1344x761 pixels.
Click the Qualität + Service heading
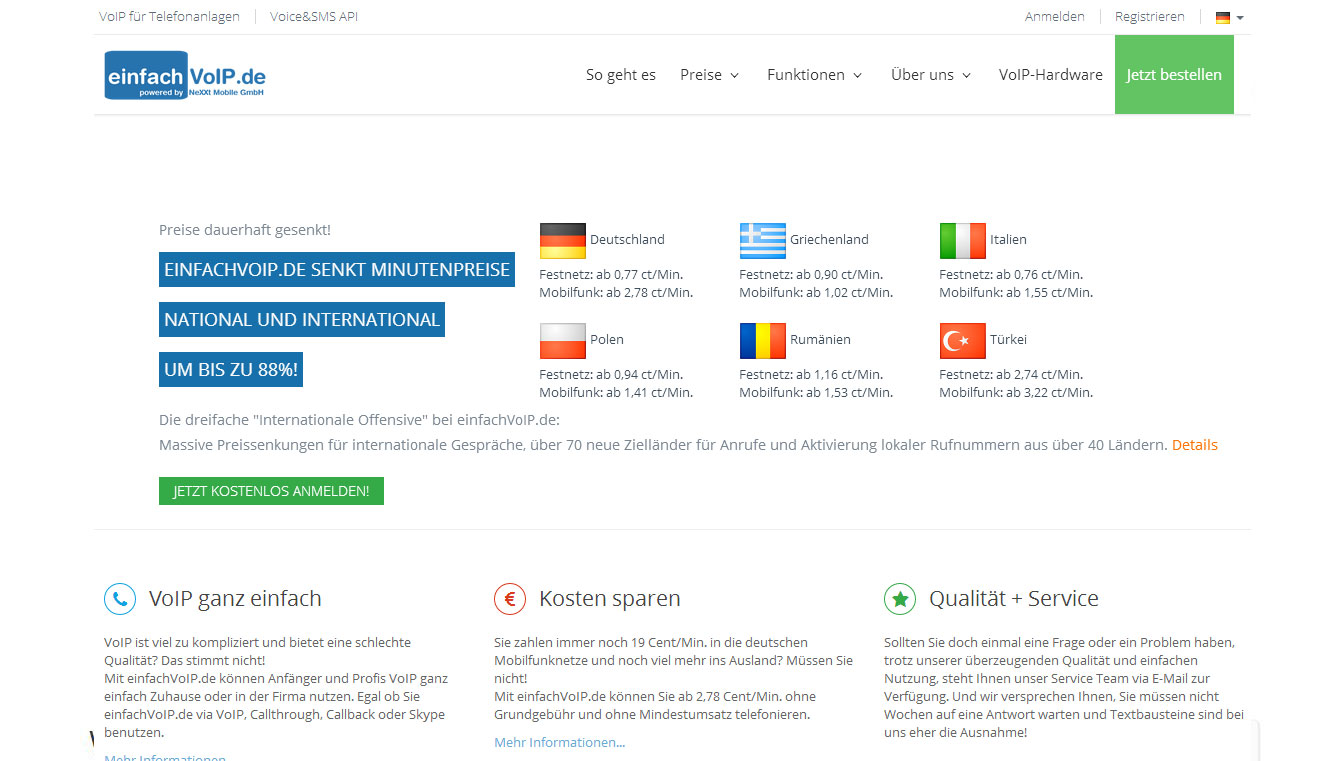pos(1014,599)
